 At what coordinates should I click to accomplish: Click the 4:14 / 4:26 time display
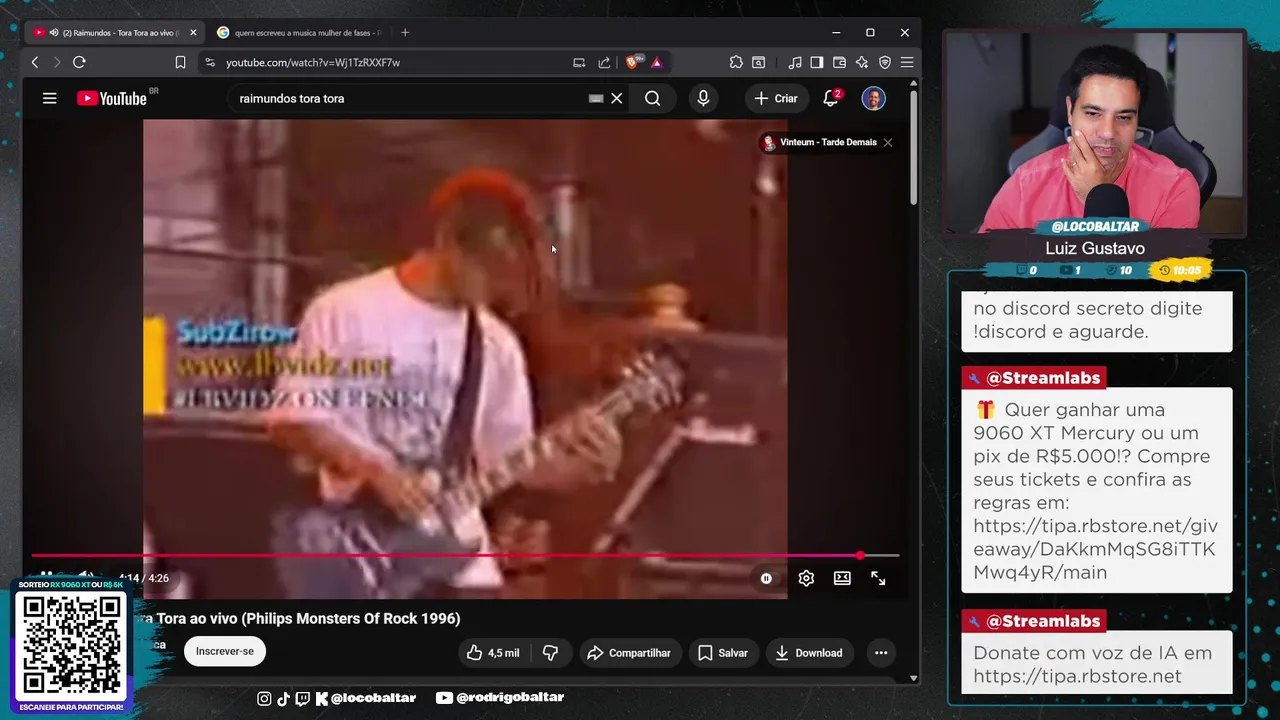coord(143,578)
